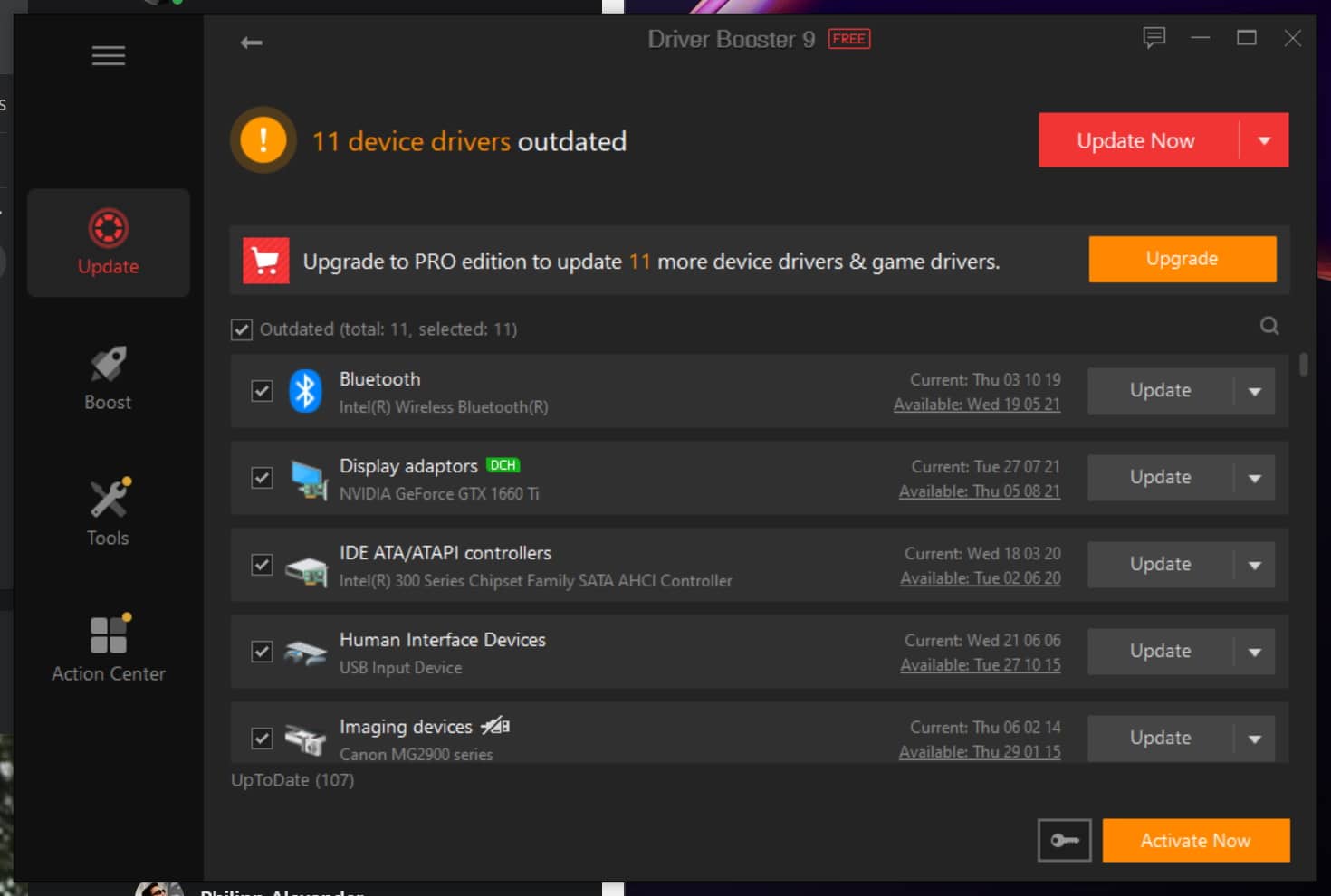Click the shopping cart icon in the PRO banner
Screen dimensions: 1331x896
(264, 260)
